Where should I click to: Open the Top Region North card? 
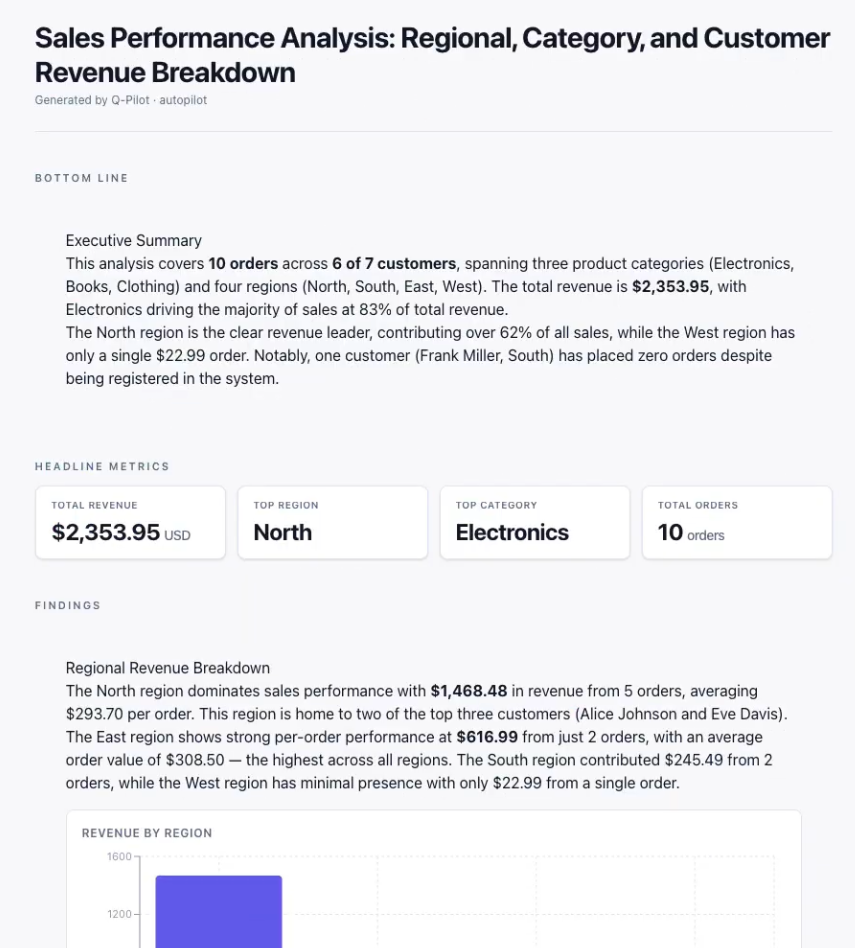click(333, 522)
